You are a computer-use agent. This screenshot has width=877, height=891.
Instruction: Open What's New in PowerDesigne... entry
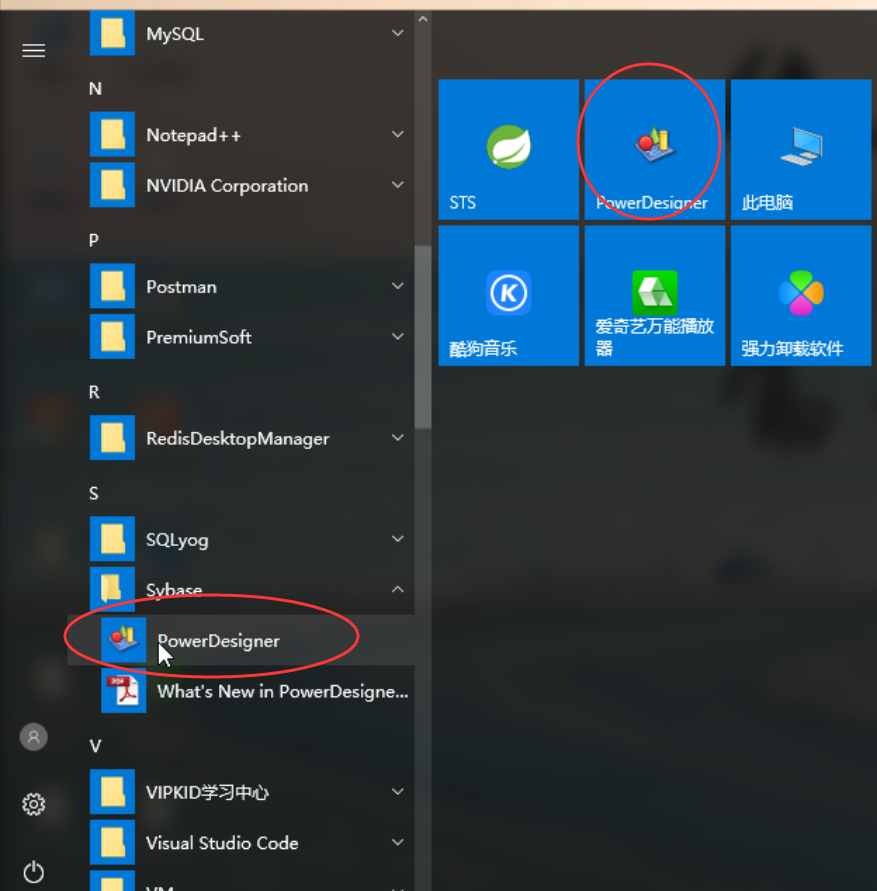[x=282, y=692]
